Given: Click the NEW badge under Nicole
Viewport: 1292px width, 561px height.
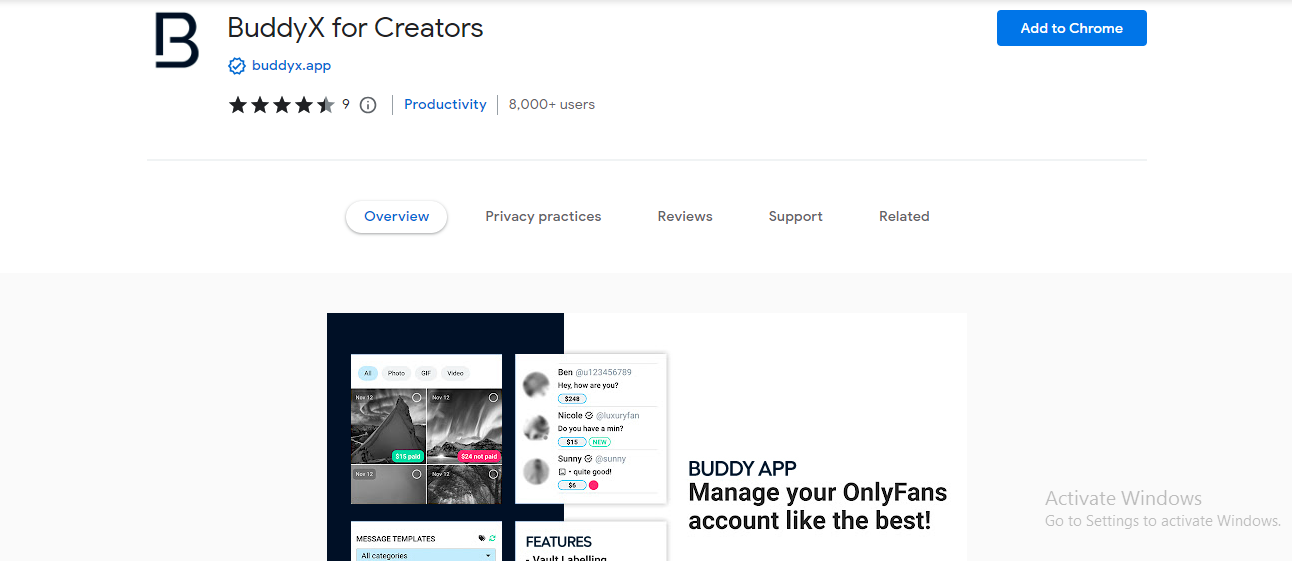Looking at the screenshot, I should click(x=599, y=442).
